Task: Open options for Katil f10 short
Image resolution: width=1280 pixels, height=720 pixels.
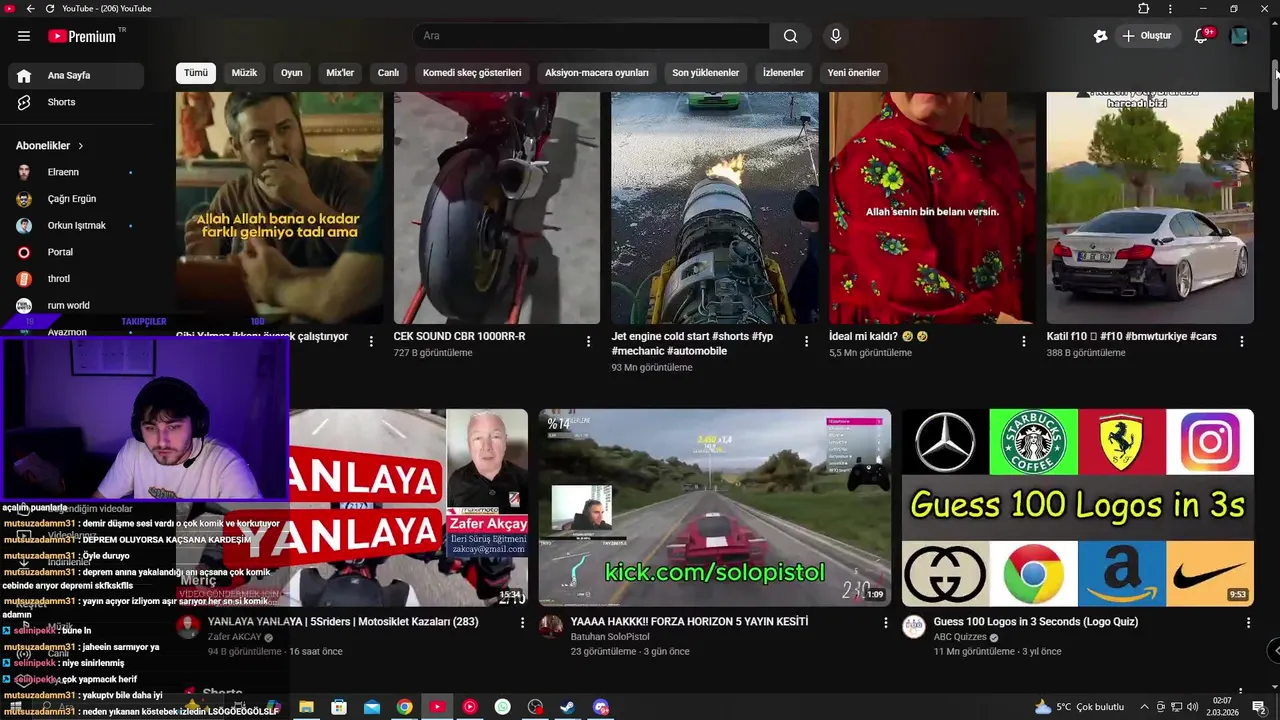Action: pyautogui.click(x=1241, y=341)
